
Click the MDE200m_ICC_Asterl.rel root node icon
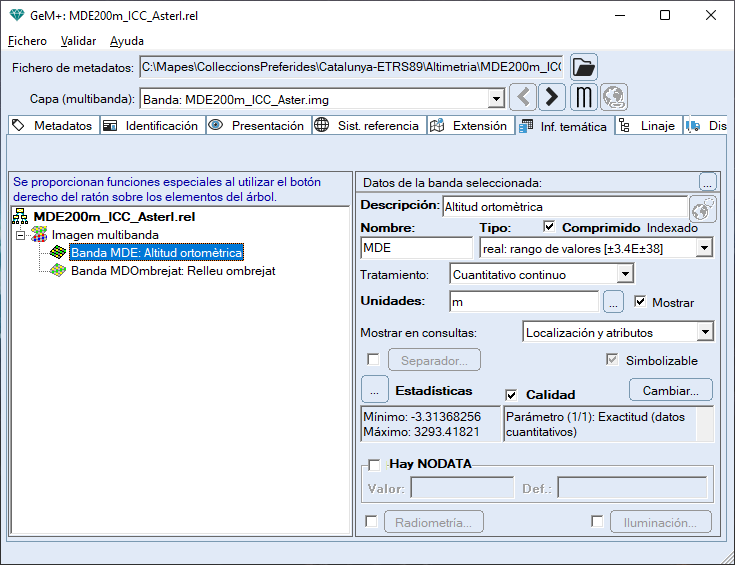pyautogui.click(x=20, y=217)
